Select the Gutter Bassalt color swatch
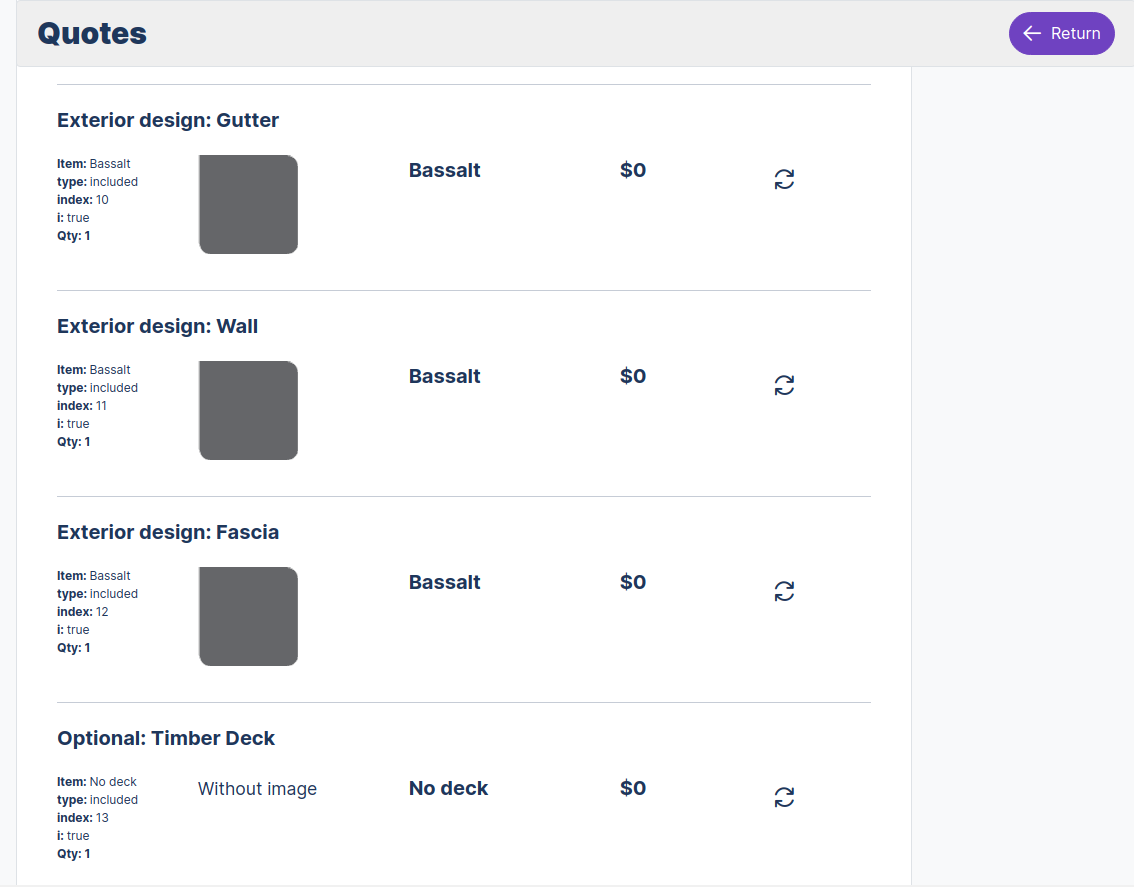Screen dimensions: 1134x887 pyautogui.click(x=248, y=204)
